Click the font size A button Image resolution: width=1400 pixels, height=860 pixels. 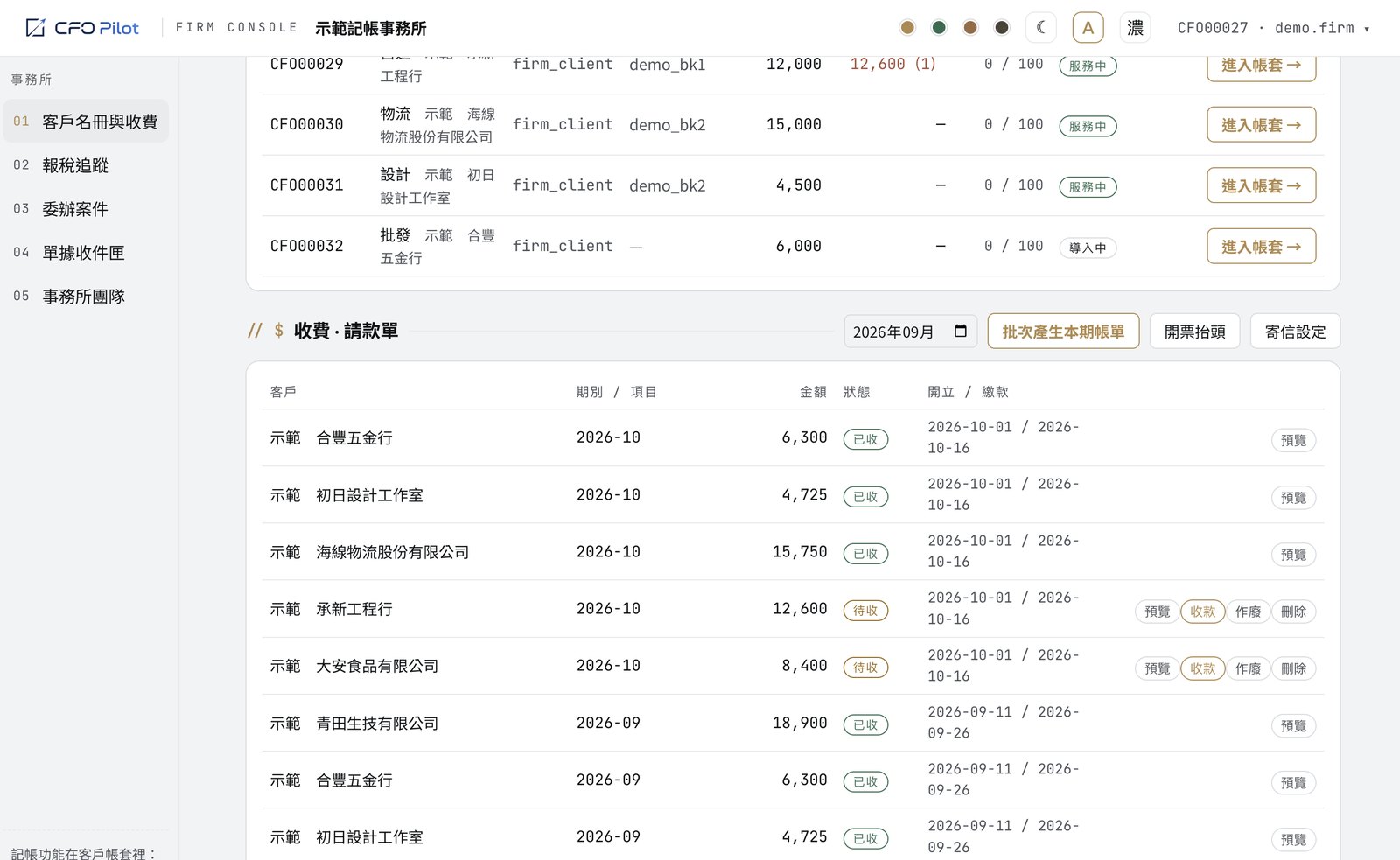tap(1088, 28)
